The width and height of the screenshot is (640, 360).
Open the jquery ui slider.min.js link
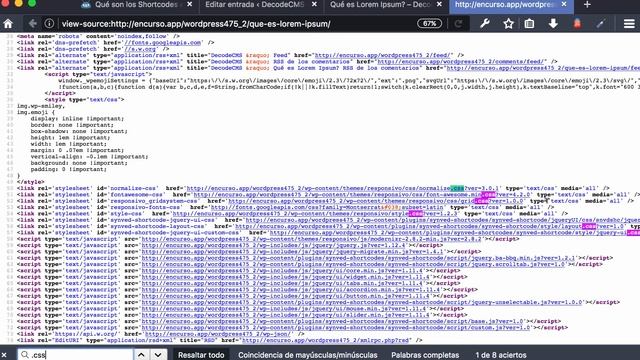(x=287, y=315)
